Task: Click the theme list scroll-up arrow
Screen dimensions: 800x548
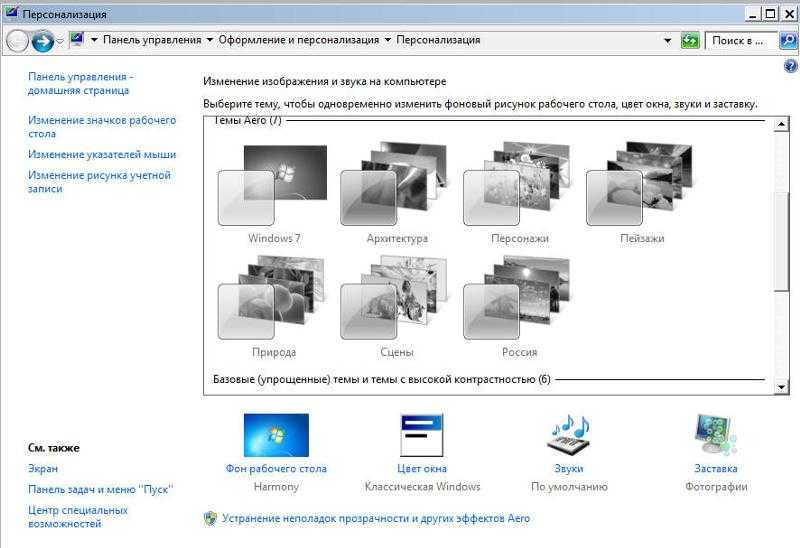Action: [782, 124]
